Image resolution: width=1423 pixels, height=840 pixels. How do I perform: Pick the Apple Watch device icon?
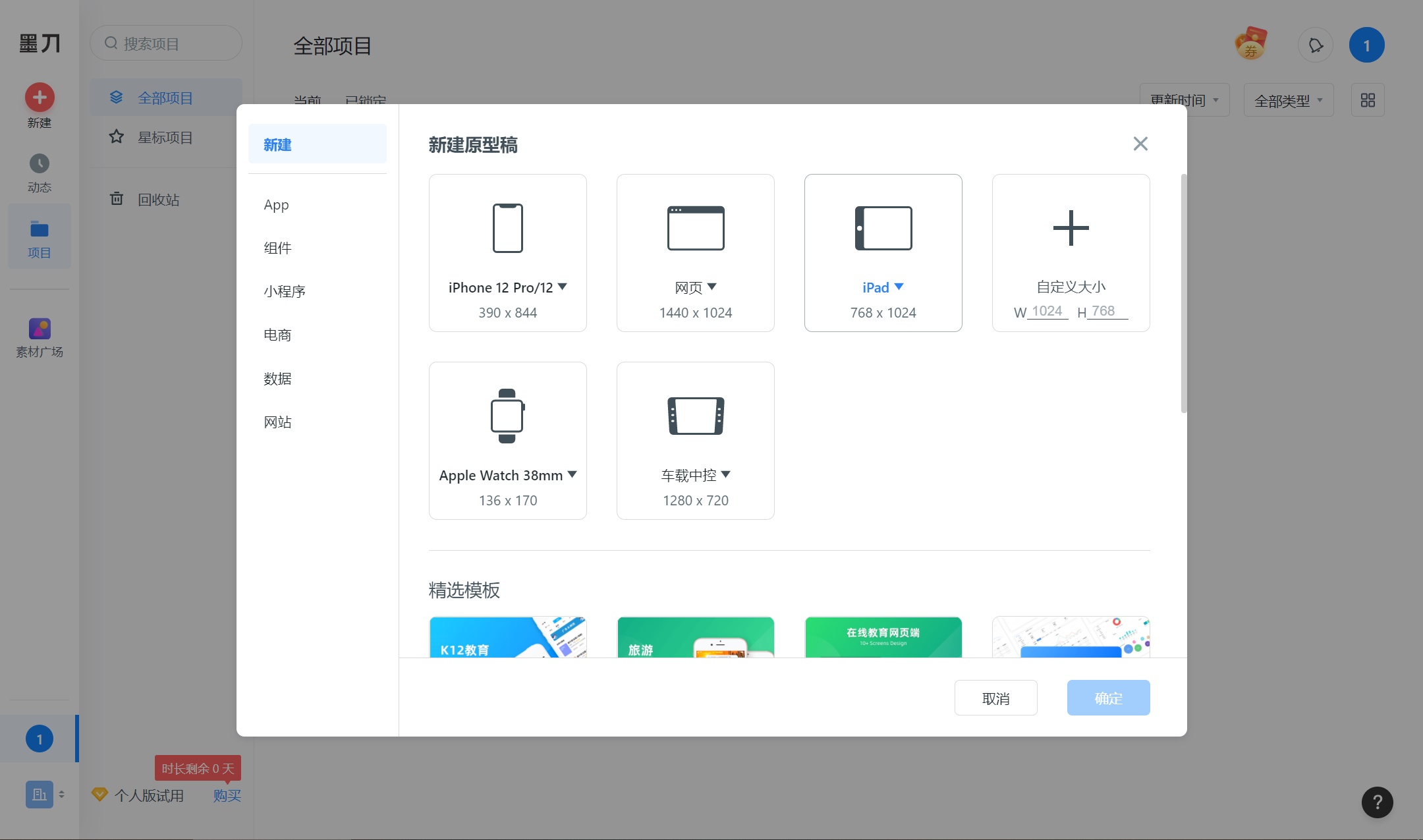coord(507,416)
